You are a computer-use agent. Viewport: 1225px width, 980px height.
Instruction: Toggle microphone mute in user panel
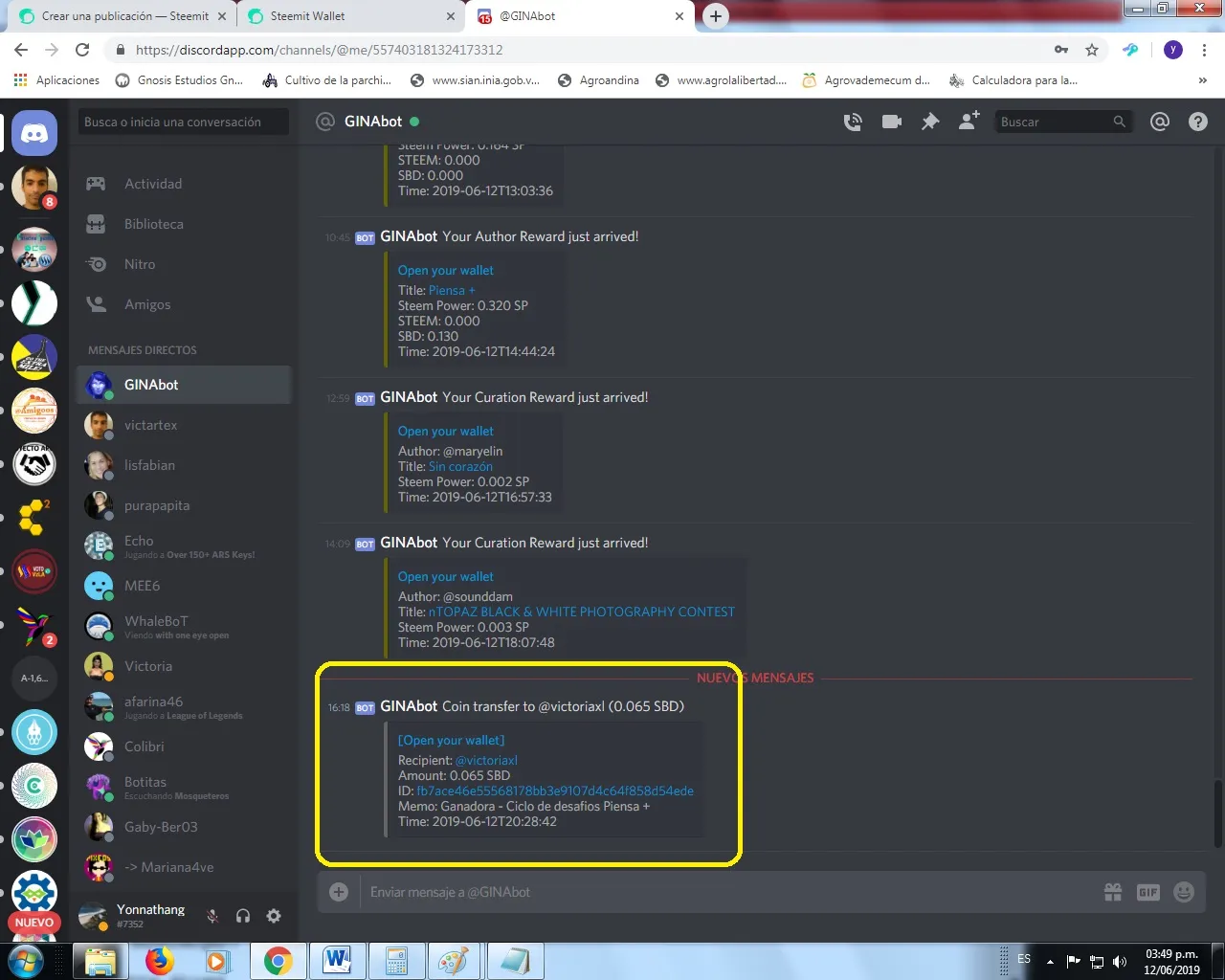click(212, 916)
